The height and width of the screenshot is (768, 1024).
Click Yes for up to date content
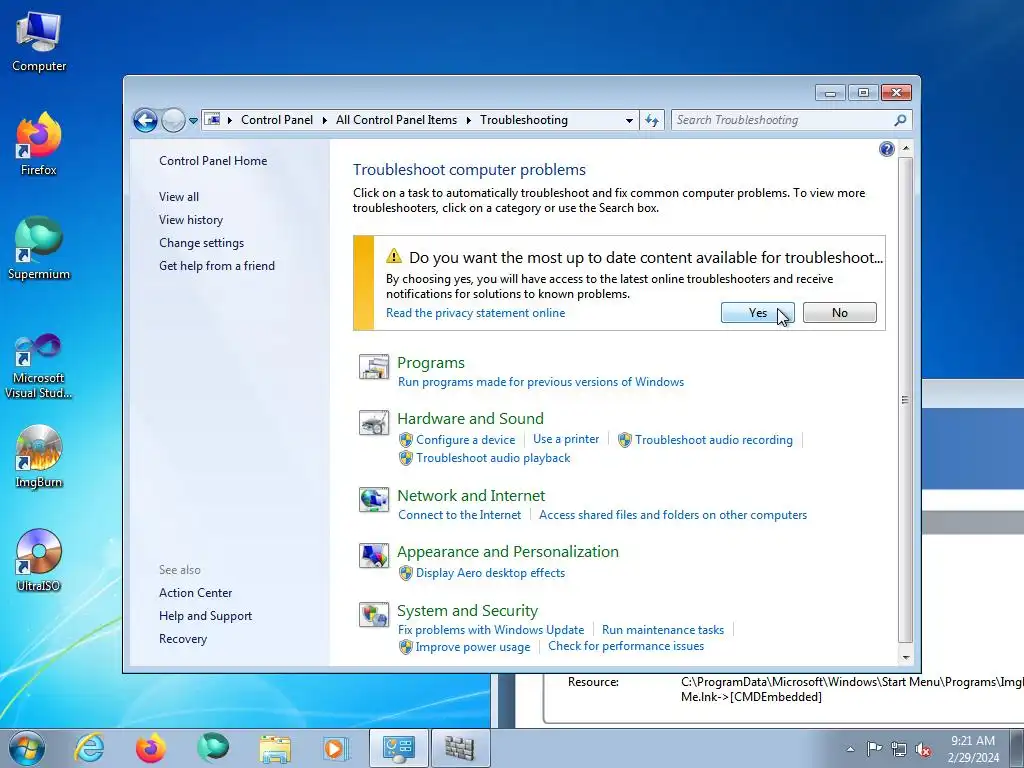[758, 313]
